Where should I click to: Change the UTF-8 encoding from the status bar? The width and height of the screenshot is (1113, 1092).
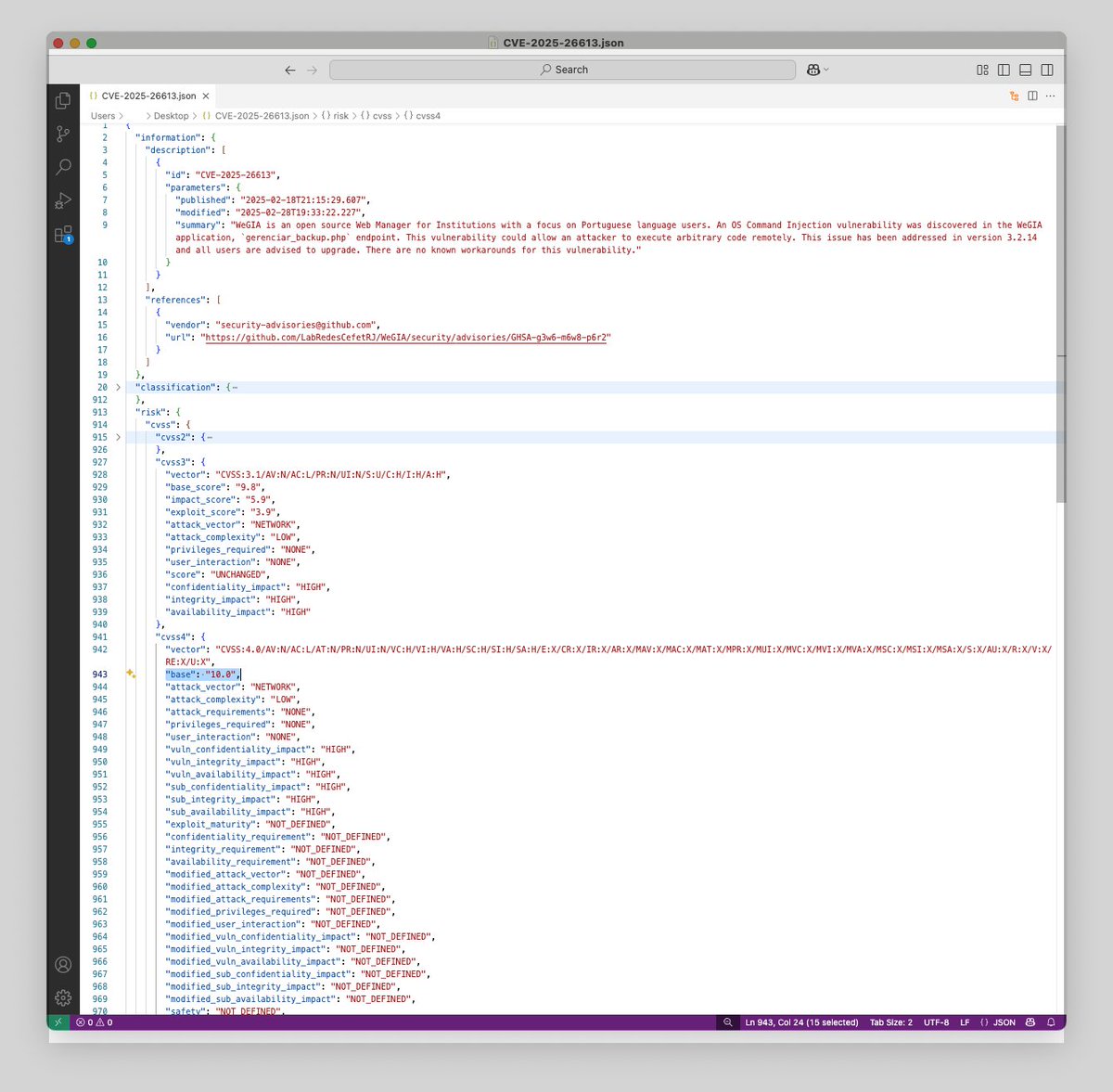coord(936,1021)
